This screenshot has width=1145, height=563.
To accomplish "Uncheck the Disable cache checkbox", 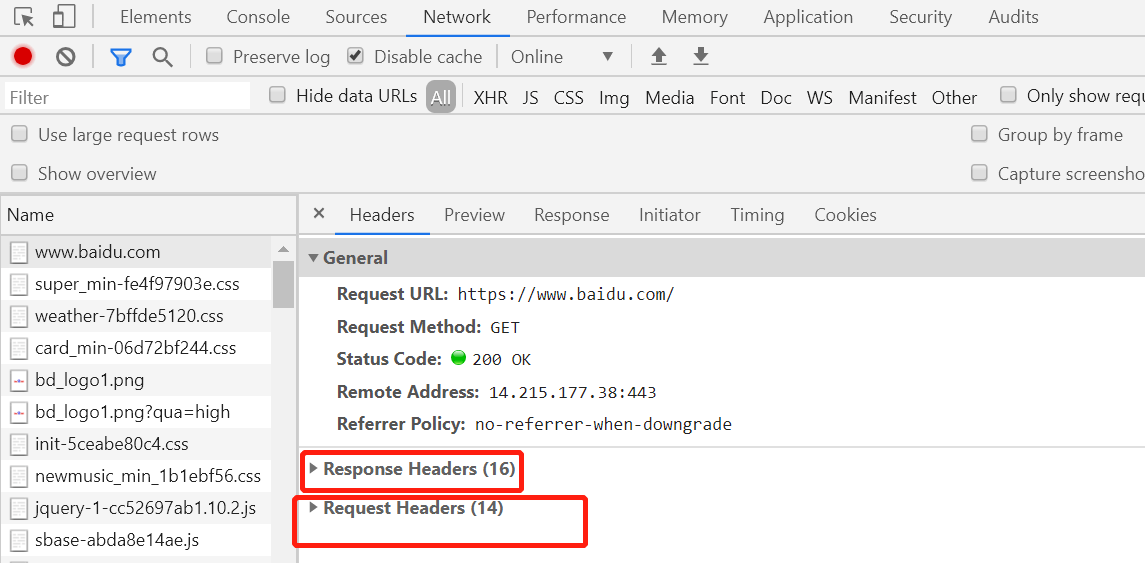I will [356, 55].
